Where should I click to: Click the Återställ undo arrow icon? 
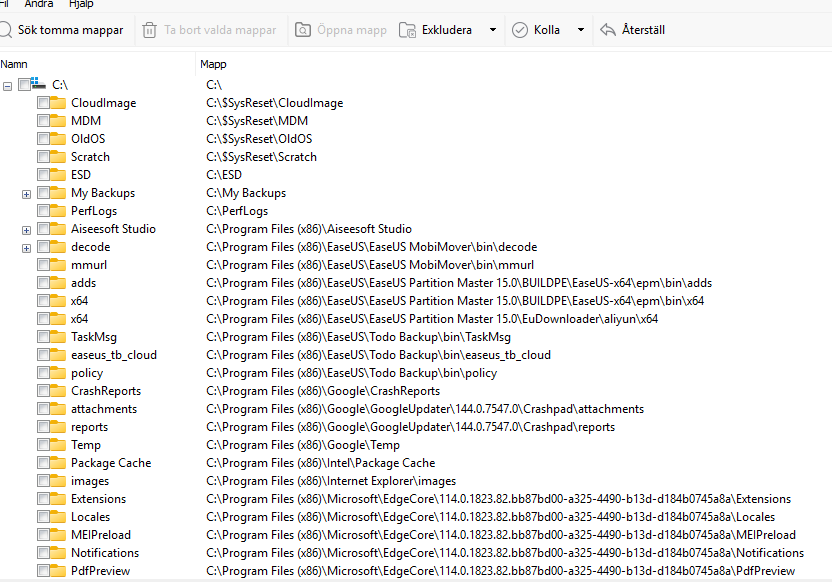(608, 30)
